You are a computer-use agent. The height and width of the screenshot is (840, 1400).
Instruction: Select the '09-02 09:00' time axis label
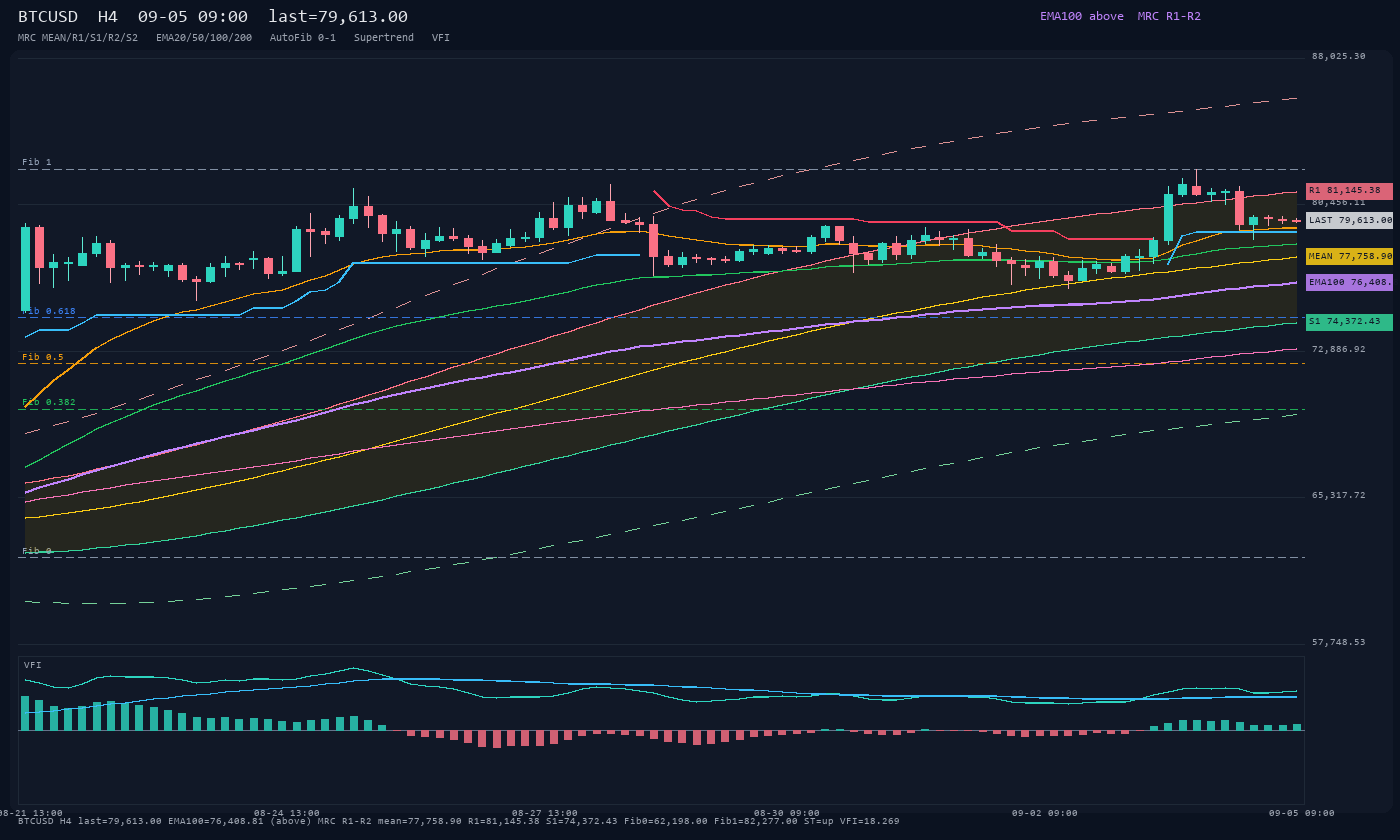1045,813
